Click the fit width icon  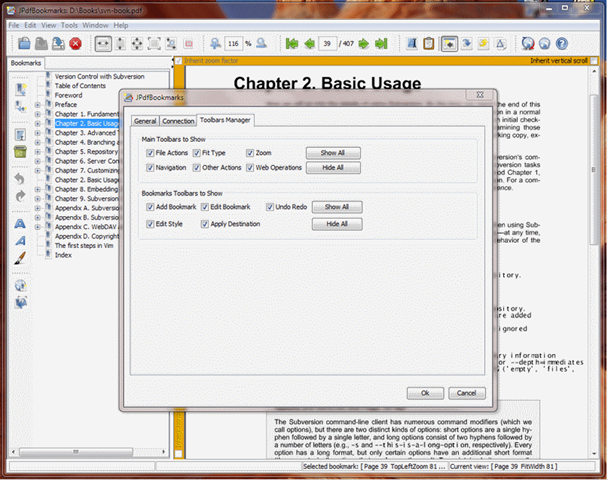coord(102,44)
